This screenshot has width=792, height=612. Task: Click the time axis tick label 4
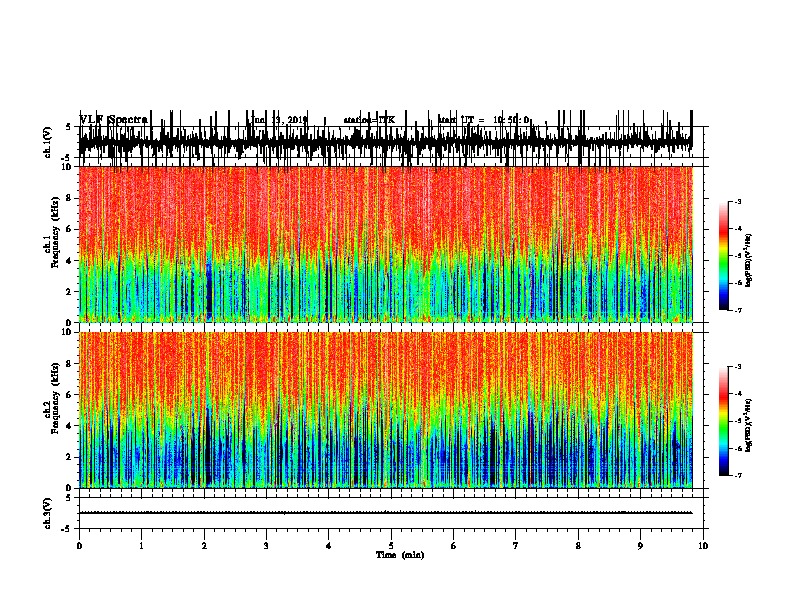329,546
